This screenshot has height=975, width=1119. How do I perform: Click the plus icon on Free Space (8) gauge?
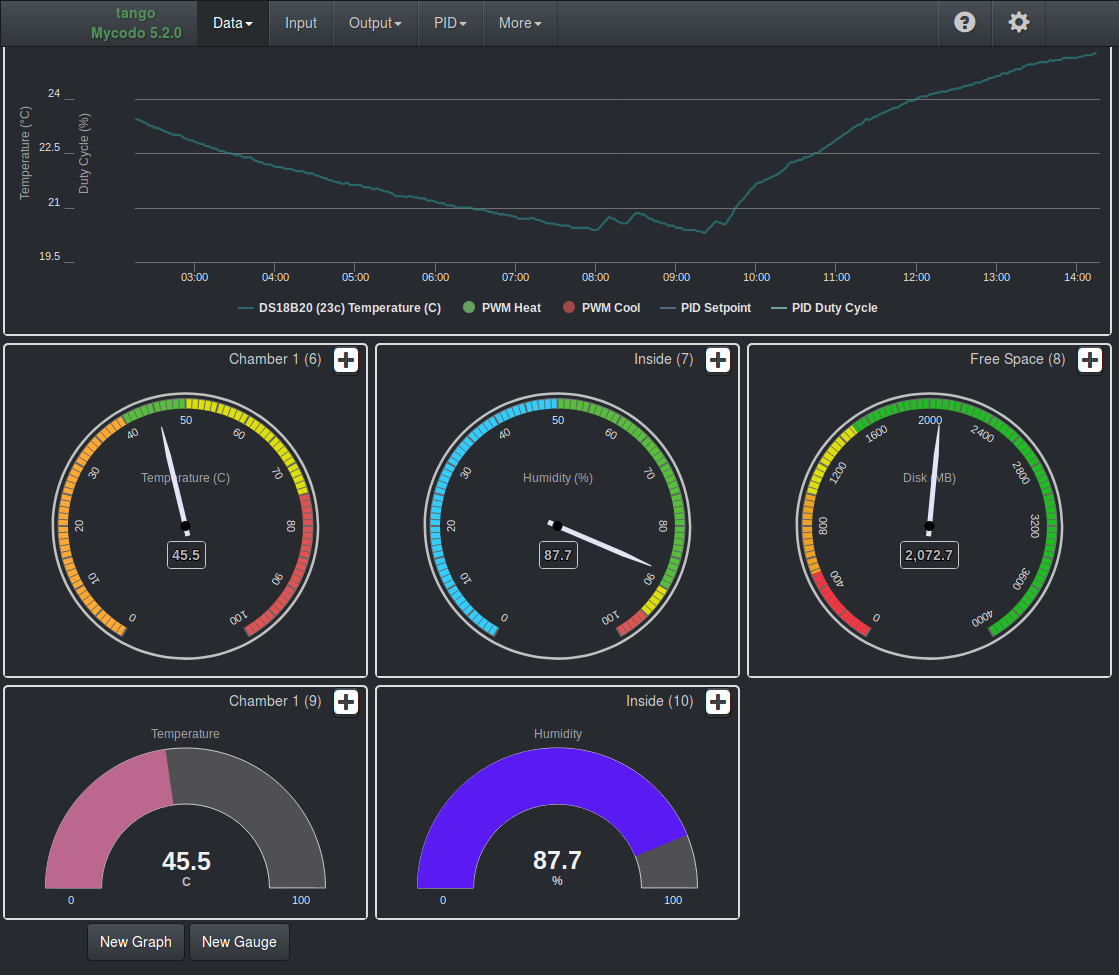click(1089, 359)
